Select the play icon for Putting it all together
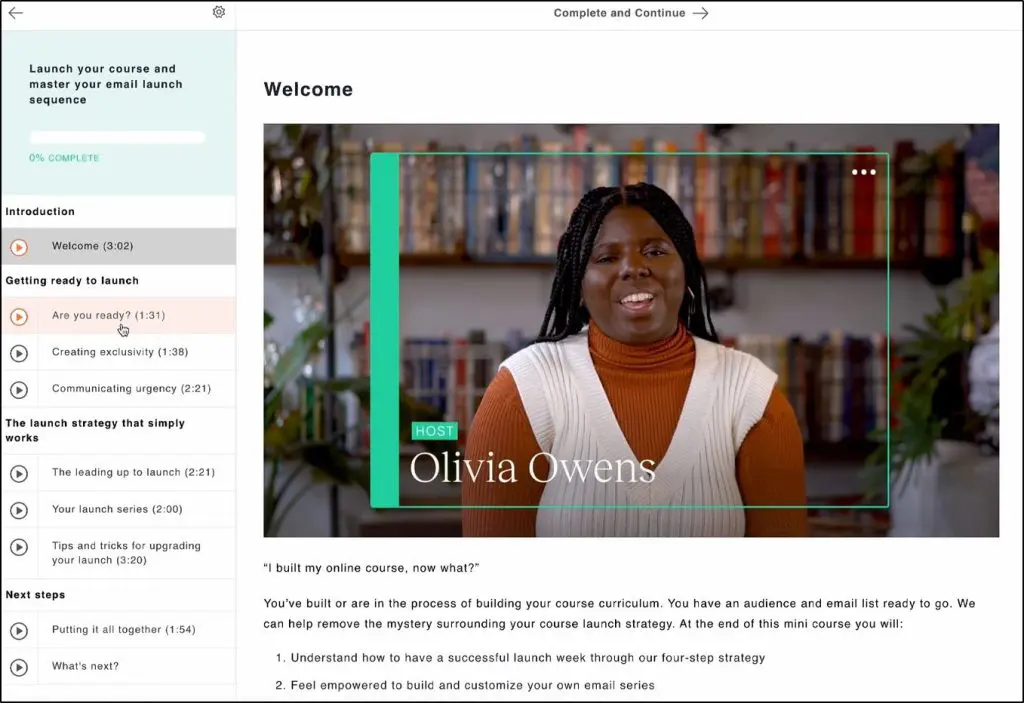Image resolution: width=1024 pixels, height=703 pixels. [18, 630]
